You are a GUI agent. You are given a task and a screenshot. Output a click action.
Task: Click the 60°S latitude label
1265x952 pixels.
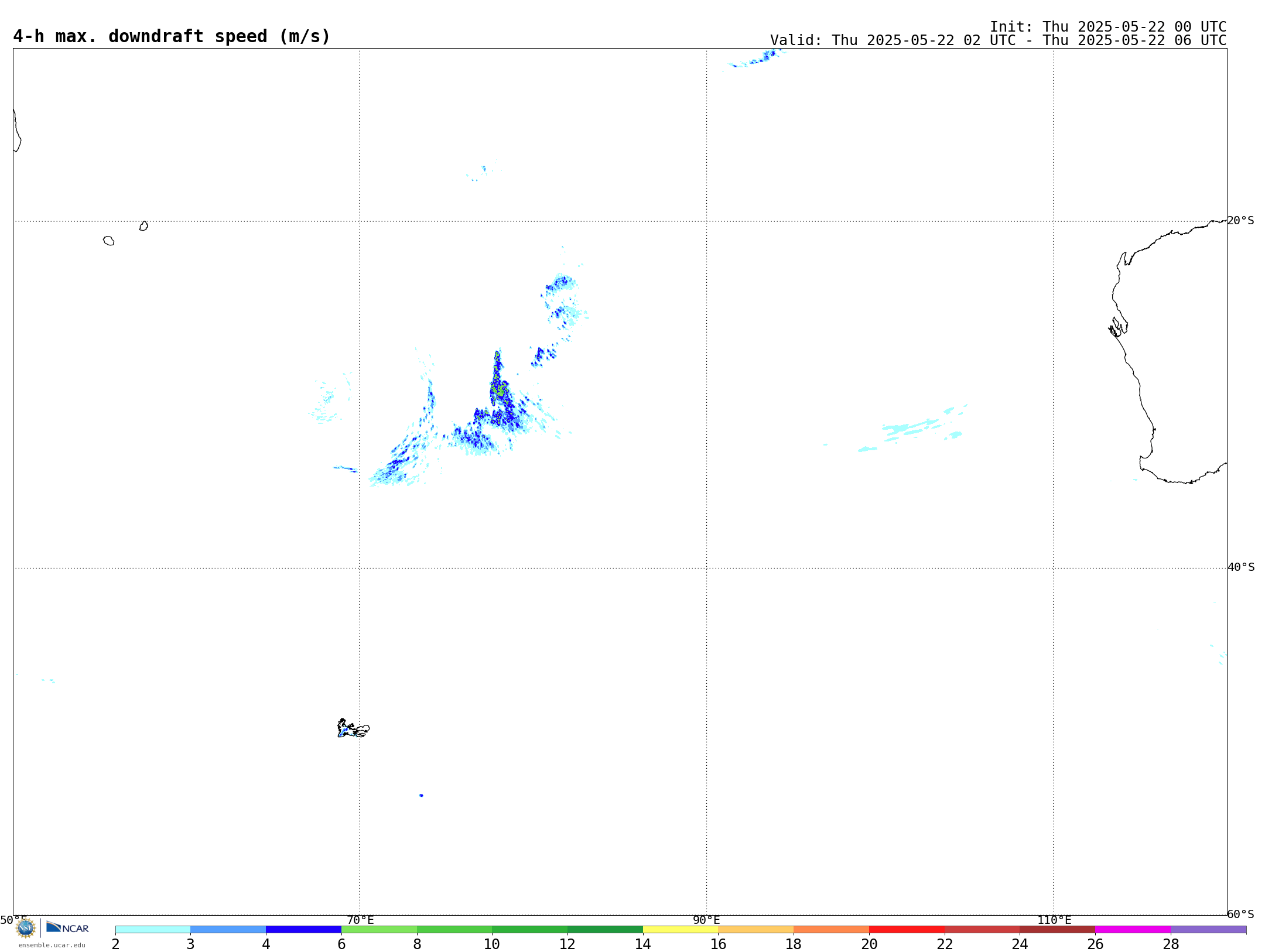[1240, 914]
